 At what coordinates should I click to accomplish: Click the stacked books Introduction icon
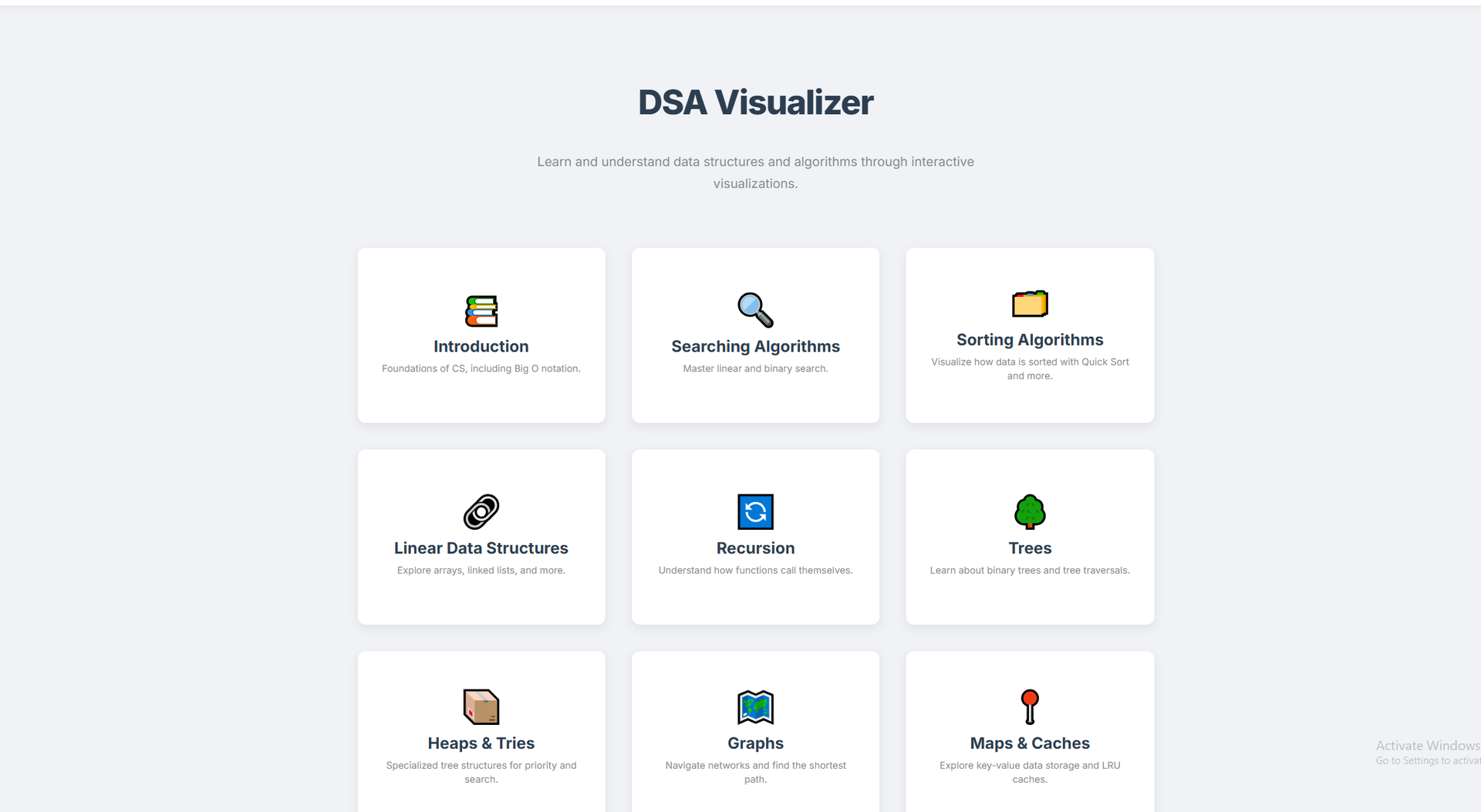click(481, 311)
